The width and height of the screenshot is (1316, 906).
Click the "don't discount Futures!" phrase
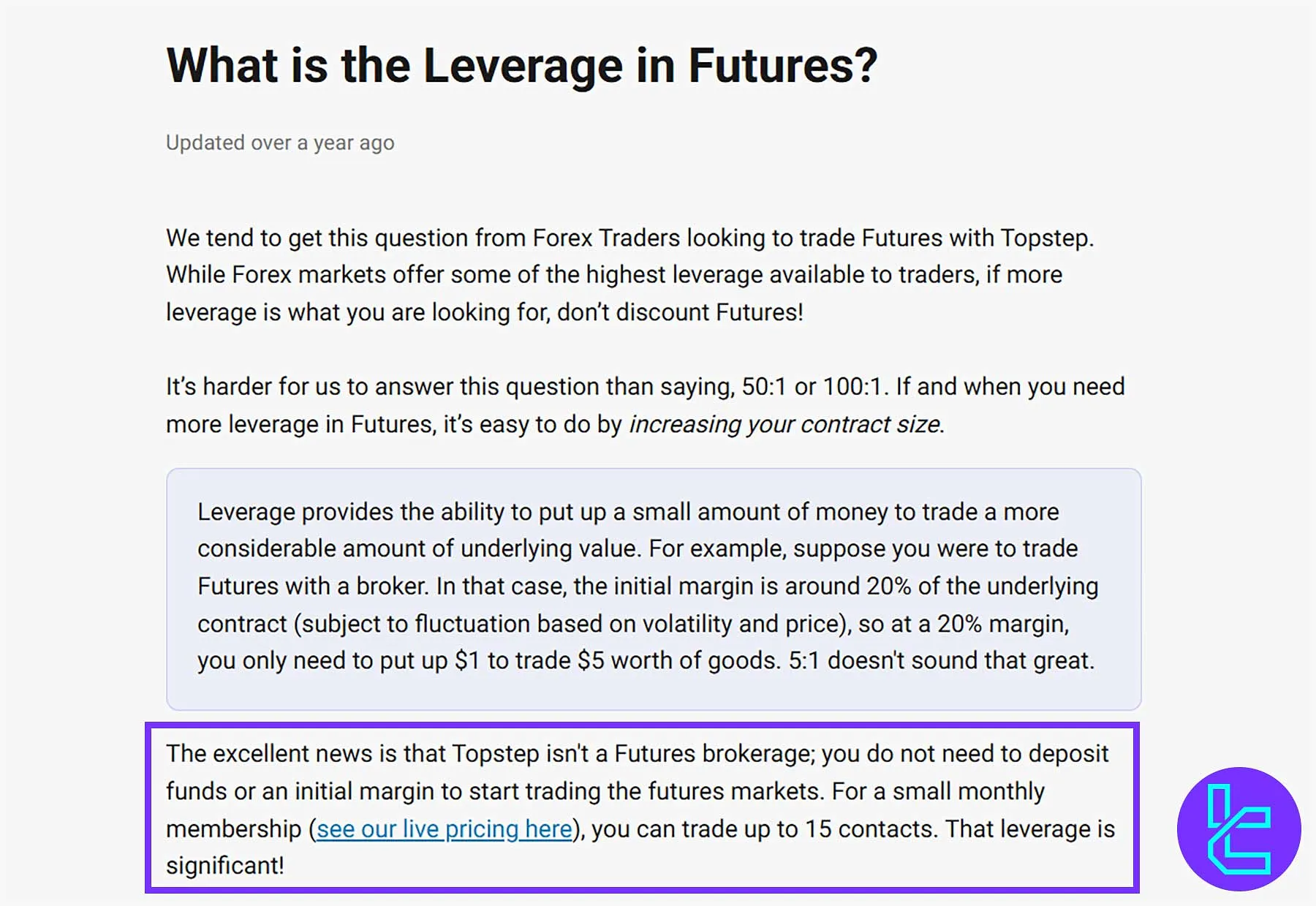tap(680, 312)
